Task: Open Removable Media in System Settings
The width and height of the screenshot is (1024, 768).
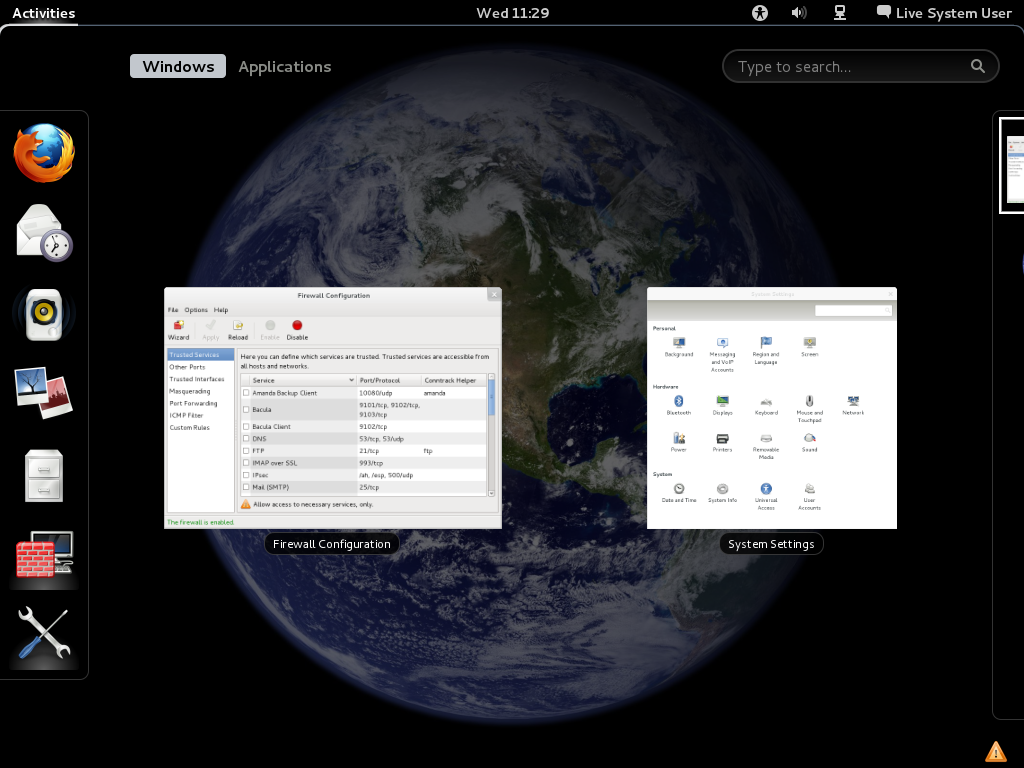Action: (766, 447)
